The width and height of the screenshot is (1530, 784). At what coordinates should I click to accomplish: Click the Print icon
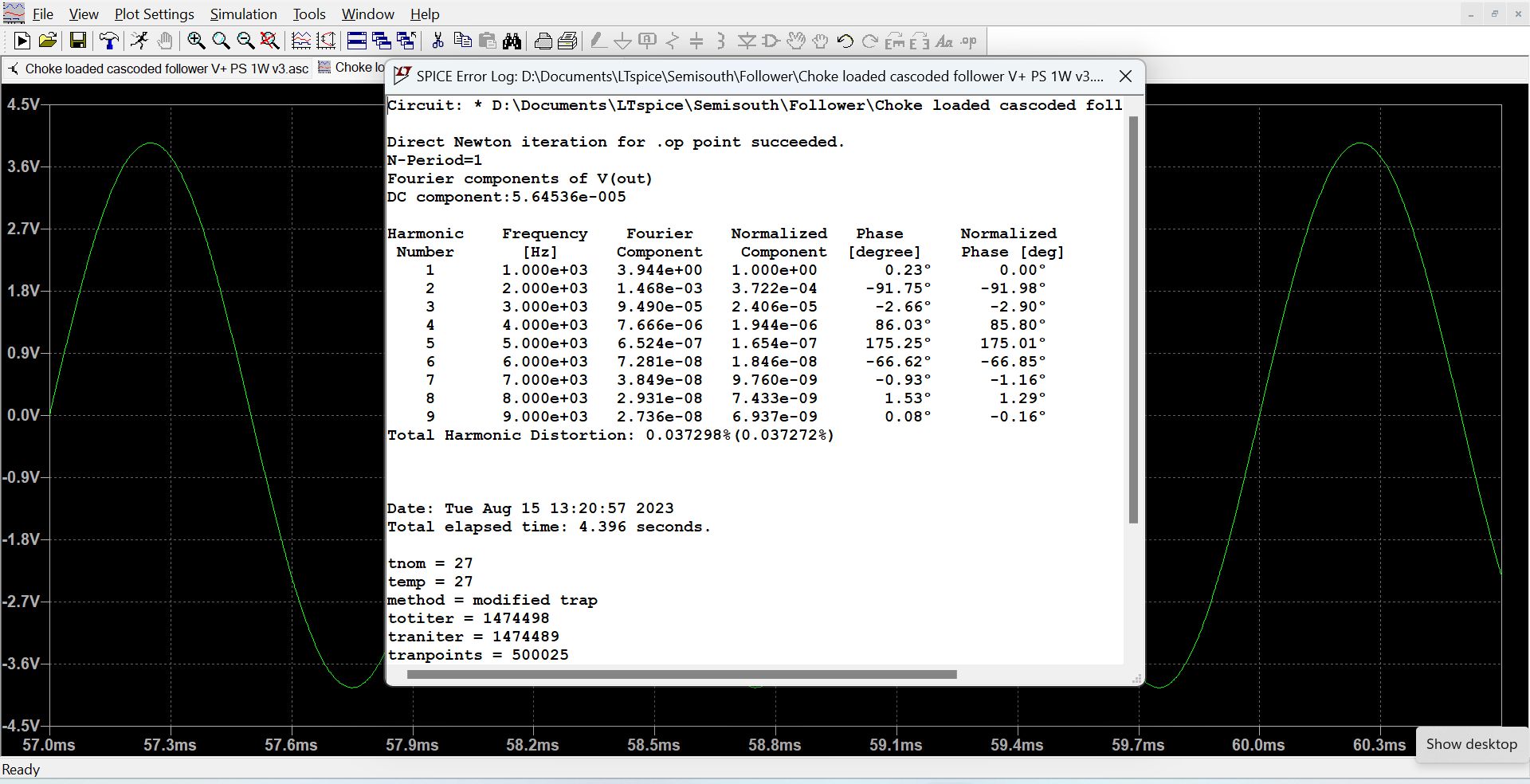point(543,41)
